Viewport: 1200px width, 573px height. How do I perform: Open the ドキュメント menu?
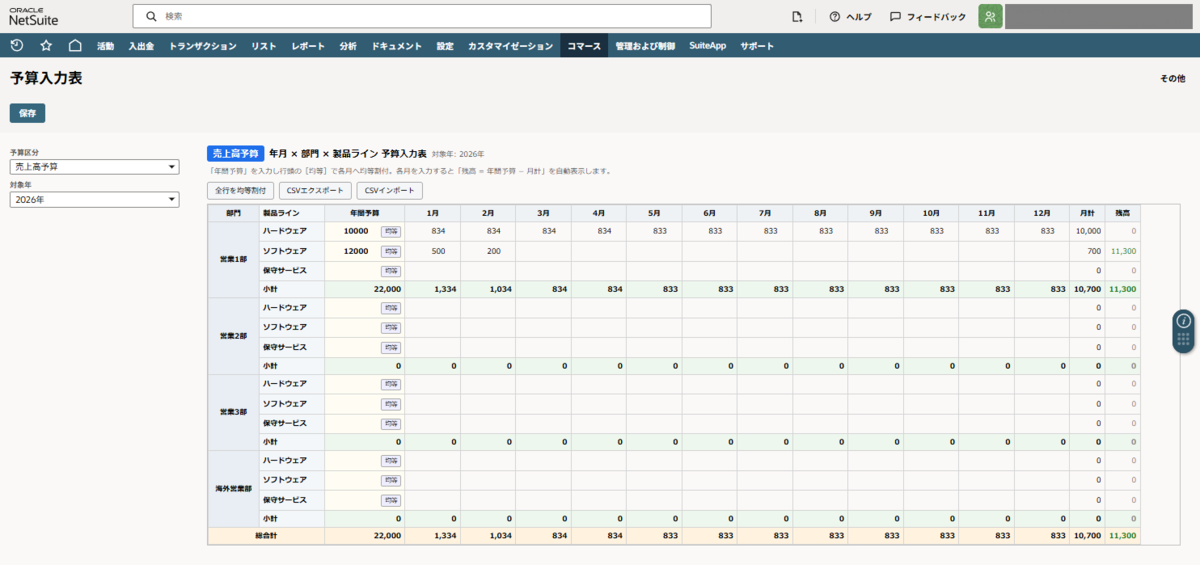[396, 46]
